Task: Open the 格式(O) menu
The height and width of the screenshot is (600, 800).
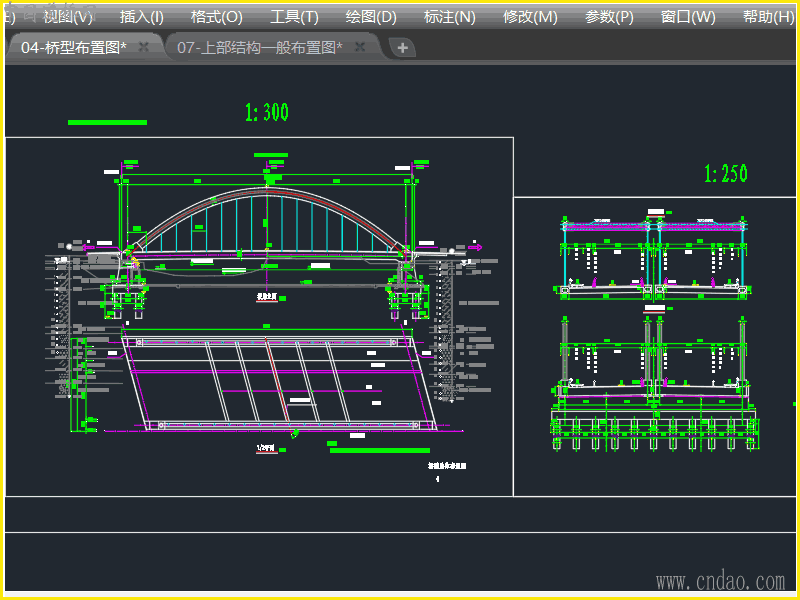Action: click(x=216, y=17)
